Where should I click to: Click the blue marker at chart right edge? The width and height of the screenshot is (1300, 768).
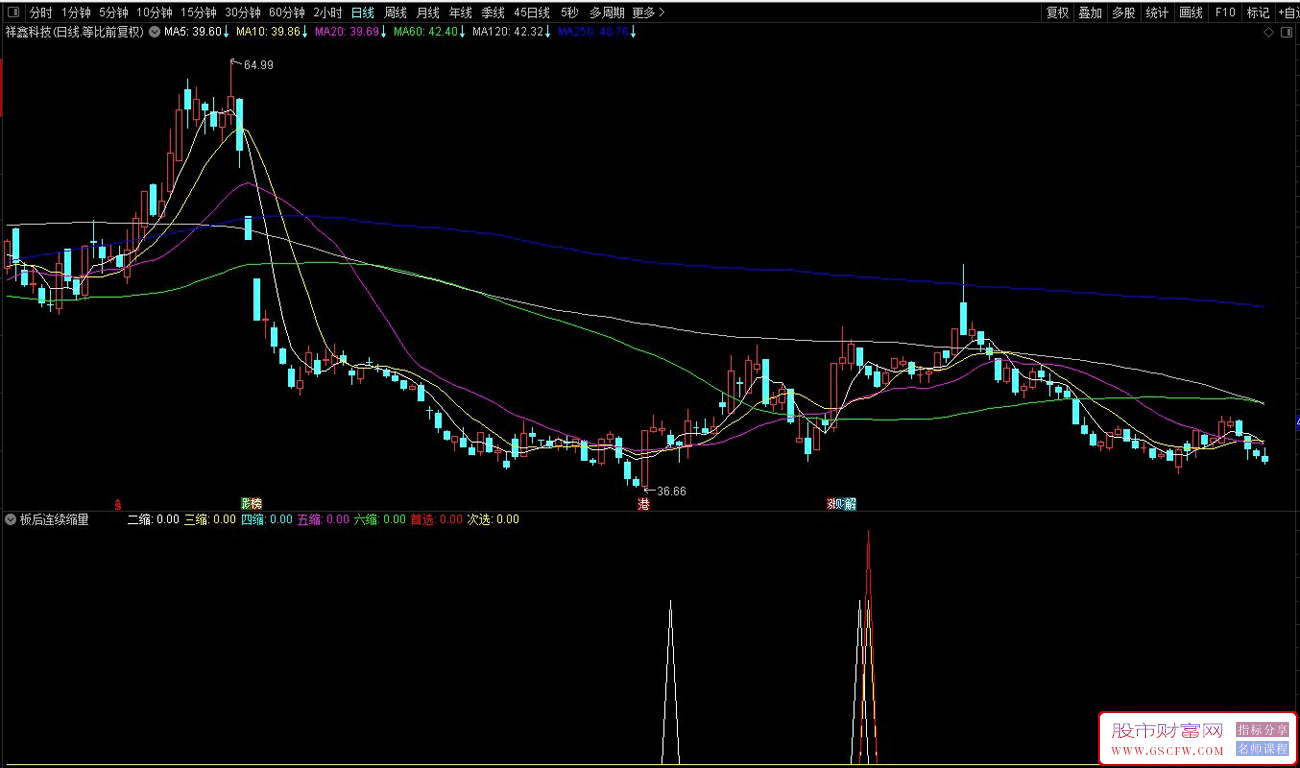1297,423
